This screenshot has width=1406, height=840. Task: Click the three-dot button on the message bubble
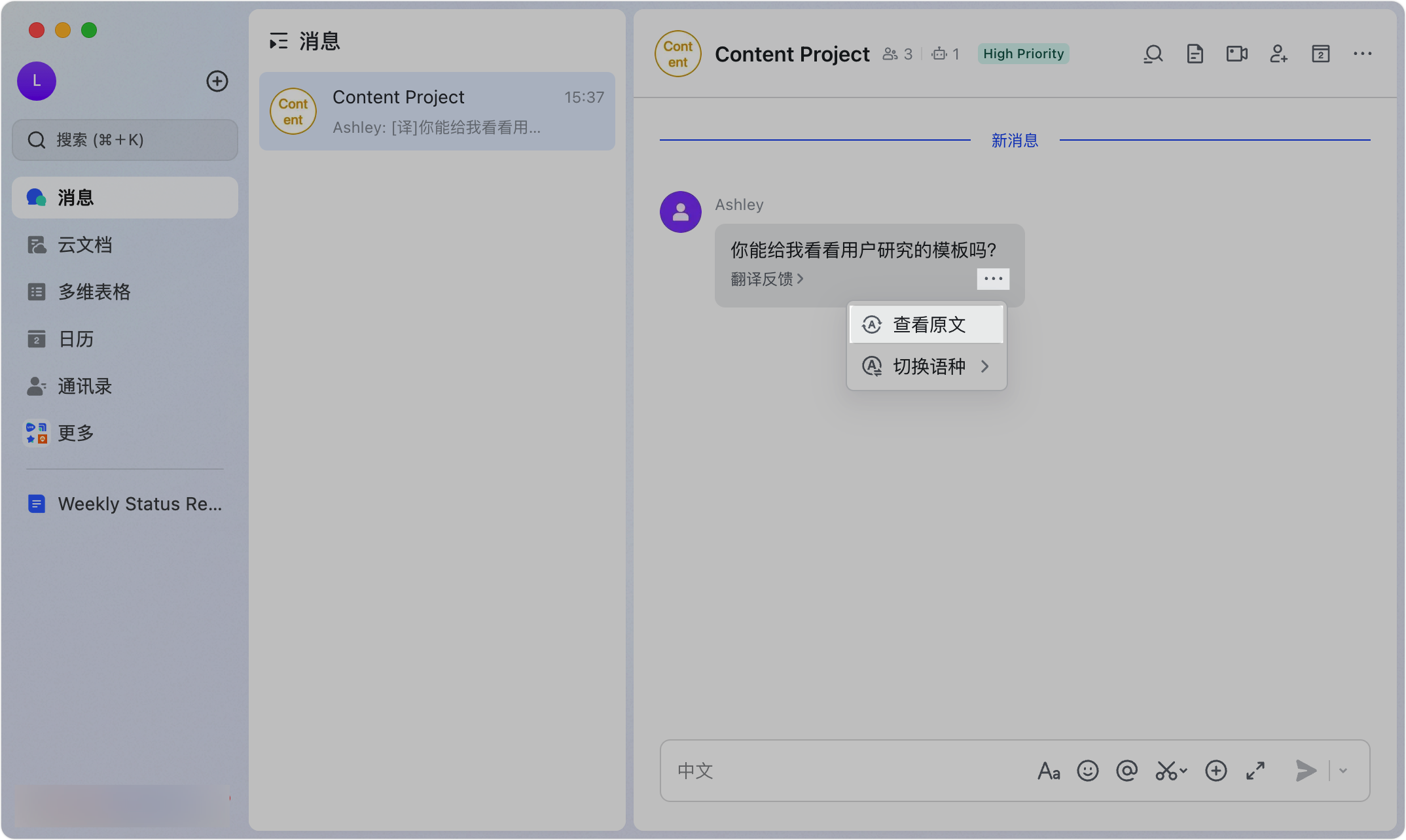tap(993, 279)
